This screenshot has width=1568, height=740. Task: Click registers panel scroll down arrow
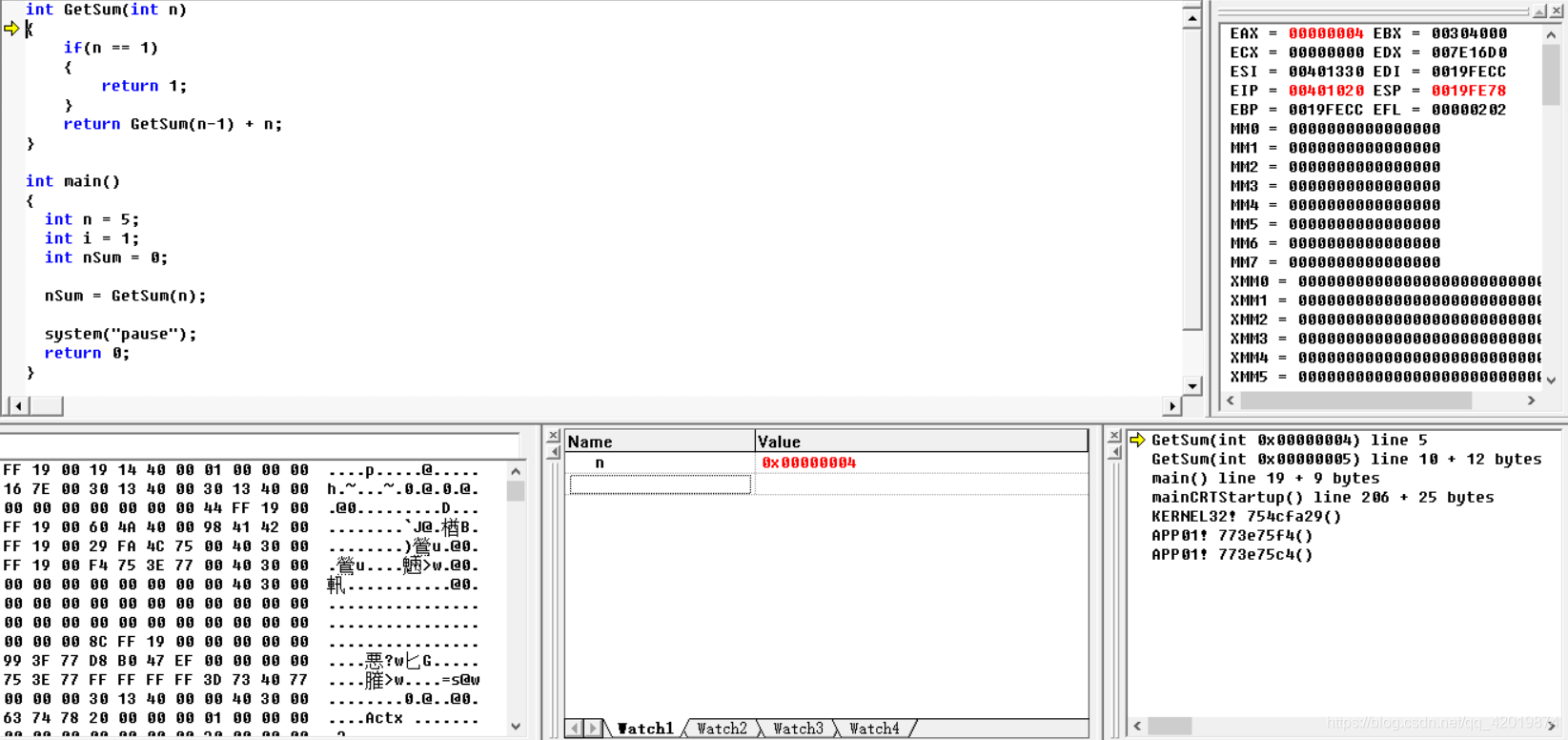coord(1551,380)
